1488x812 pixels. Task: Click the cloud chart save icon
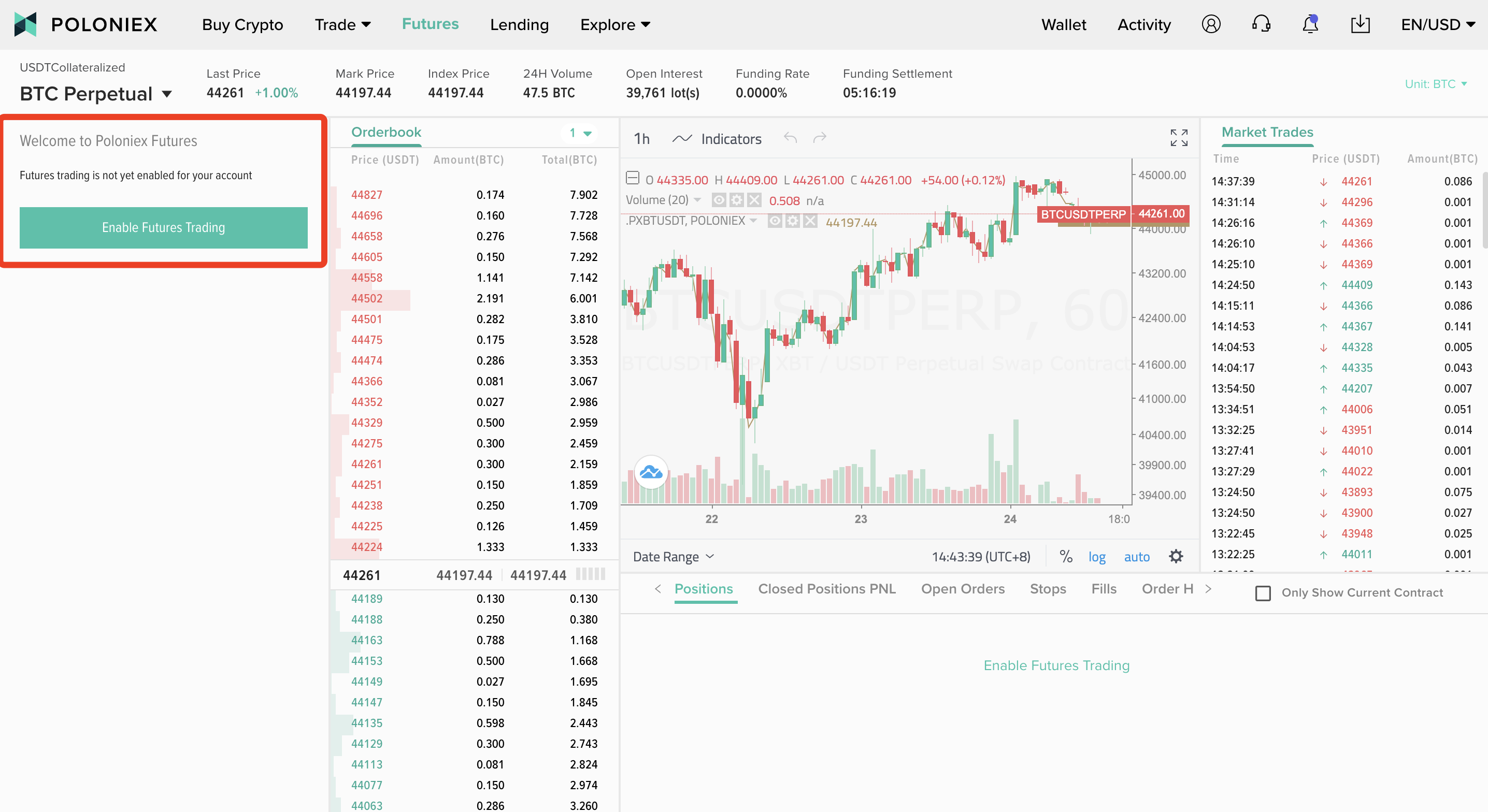(x=651, y=472)
